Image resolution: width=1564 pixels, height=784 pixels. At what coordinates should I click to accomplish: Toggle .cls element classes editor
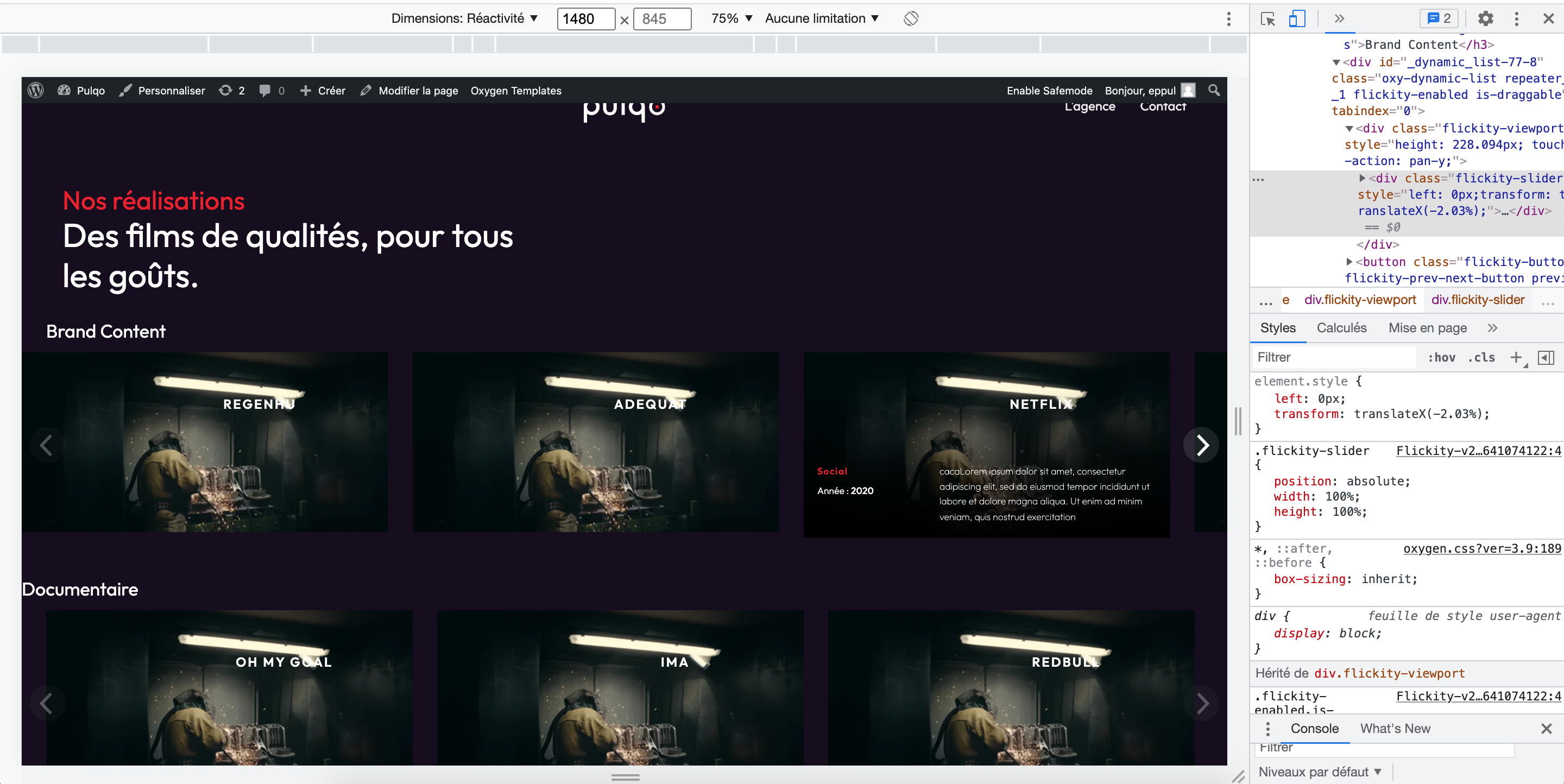[x=1481, y=357]
